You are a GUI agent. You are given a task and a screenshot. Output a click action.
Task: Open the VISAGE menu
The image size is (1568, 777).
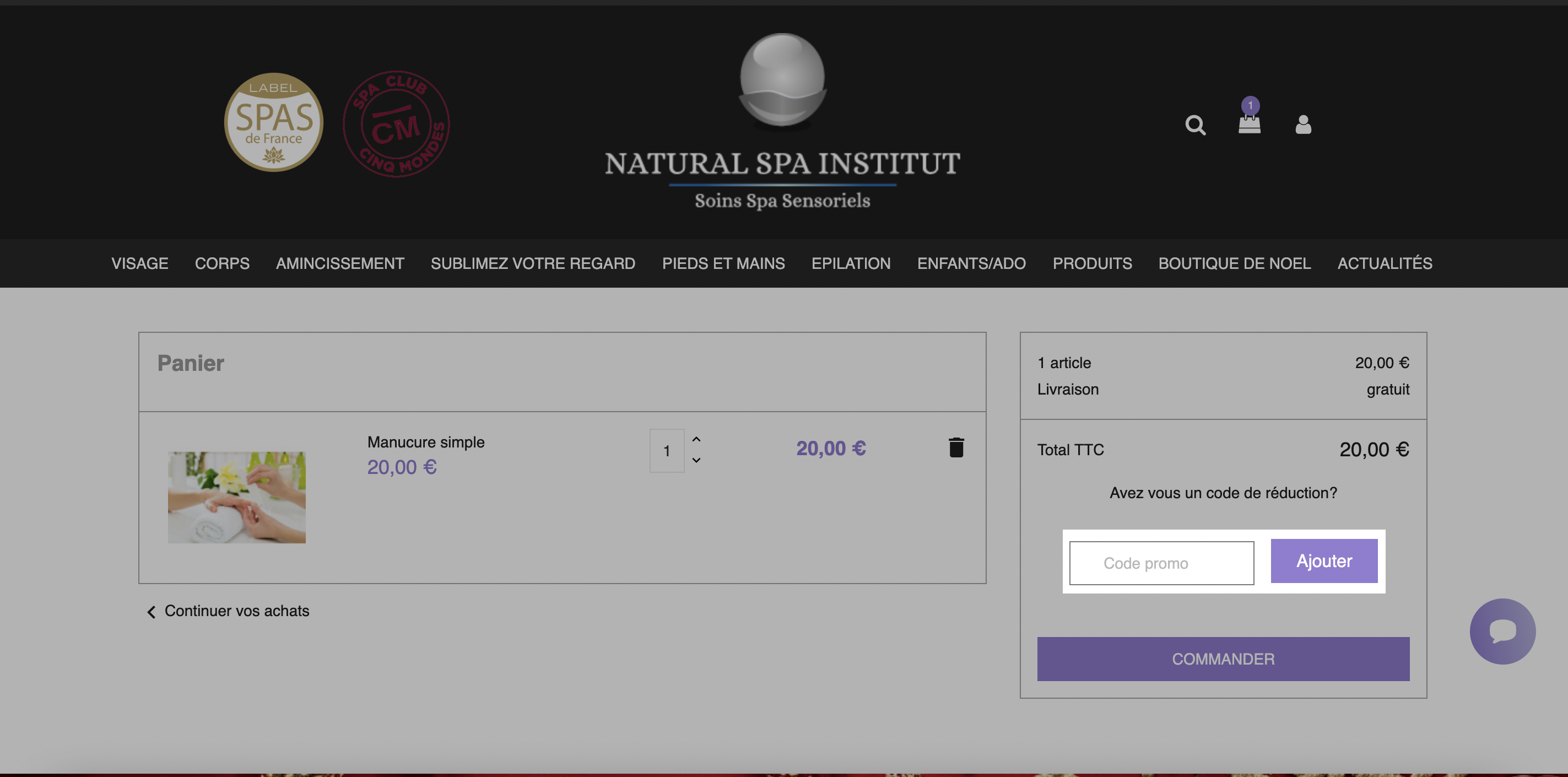pos(139,263)
